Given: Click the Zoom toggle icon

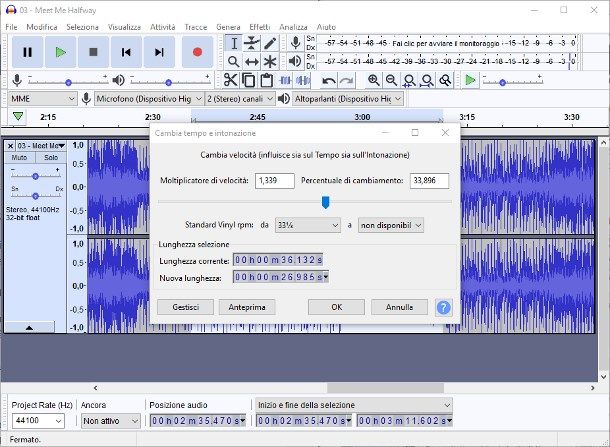Looking at the screenshot, I should 445,81.
